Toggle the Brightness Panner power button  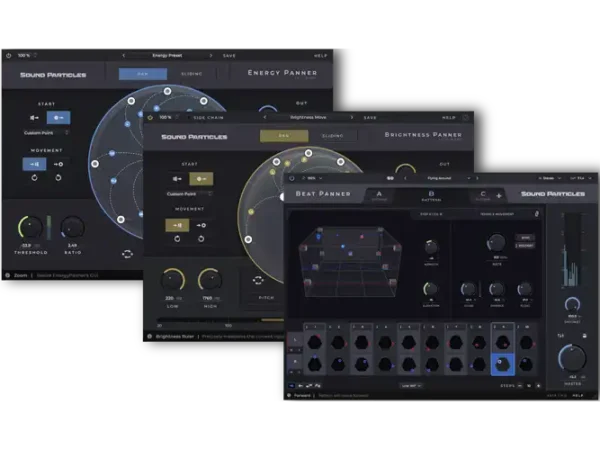click(150, 117)
